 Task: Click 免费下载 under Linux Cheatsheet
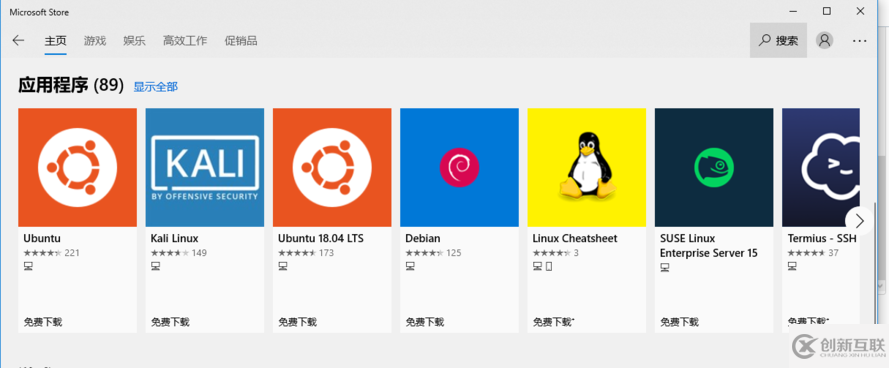[553, 322]
